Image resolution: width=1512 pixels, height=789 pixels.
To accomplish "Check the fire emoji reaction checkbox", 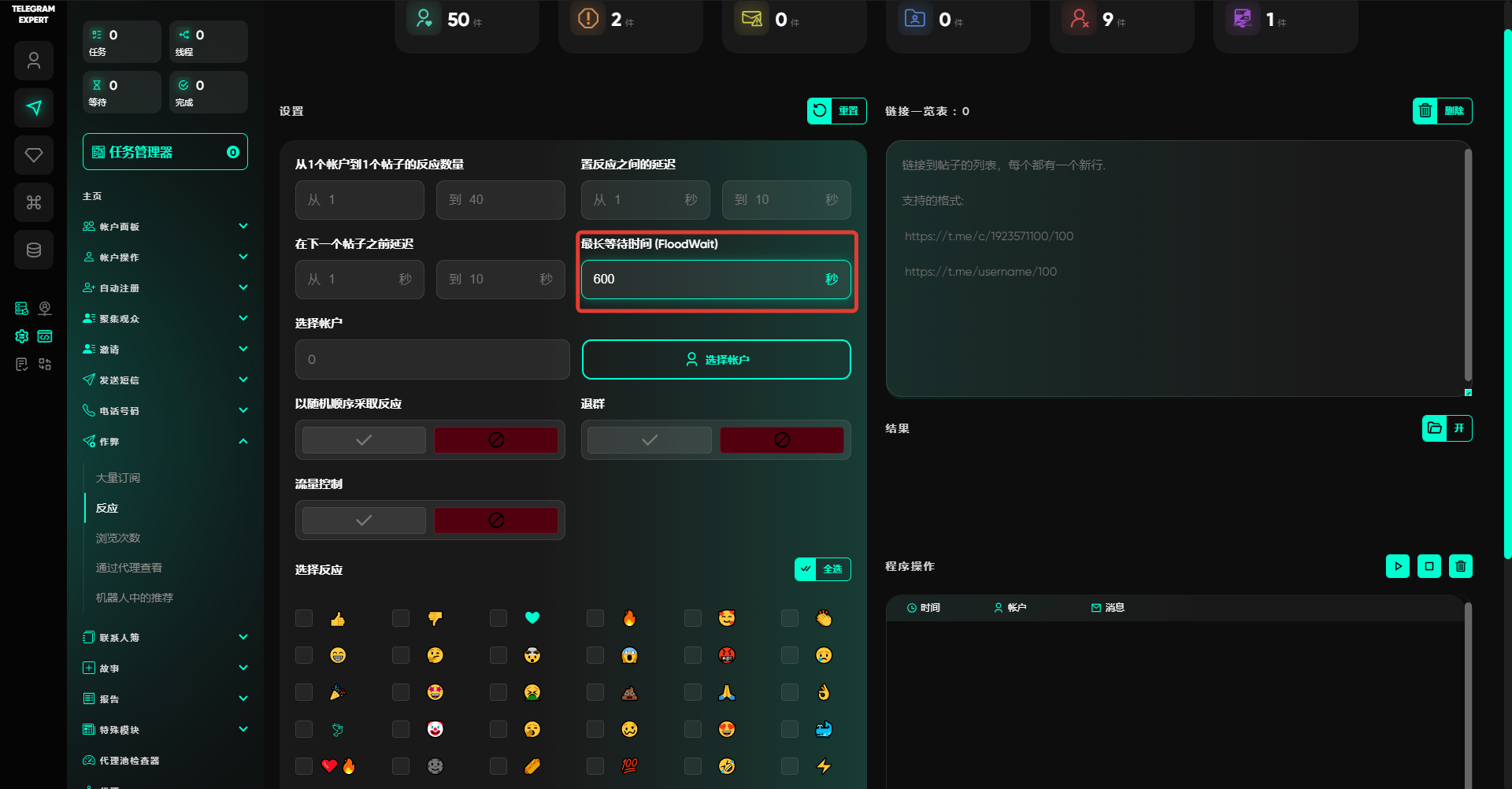I will point(595,618).
